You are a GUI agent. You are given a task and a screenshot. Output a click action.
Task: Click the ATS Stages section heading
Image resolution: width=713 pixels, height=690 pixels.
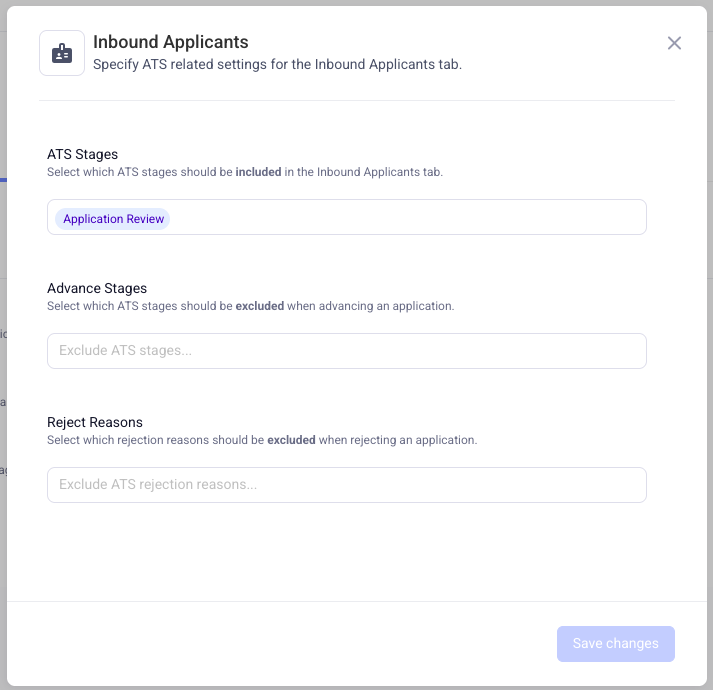[82, 154]
